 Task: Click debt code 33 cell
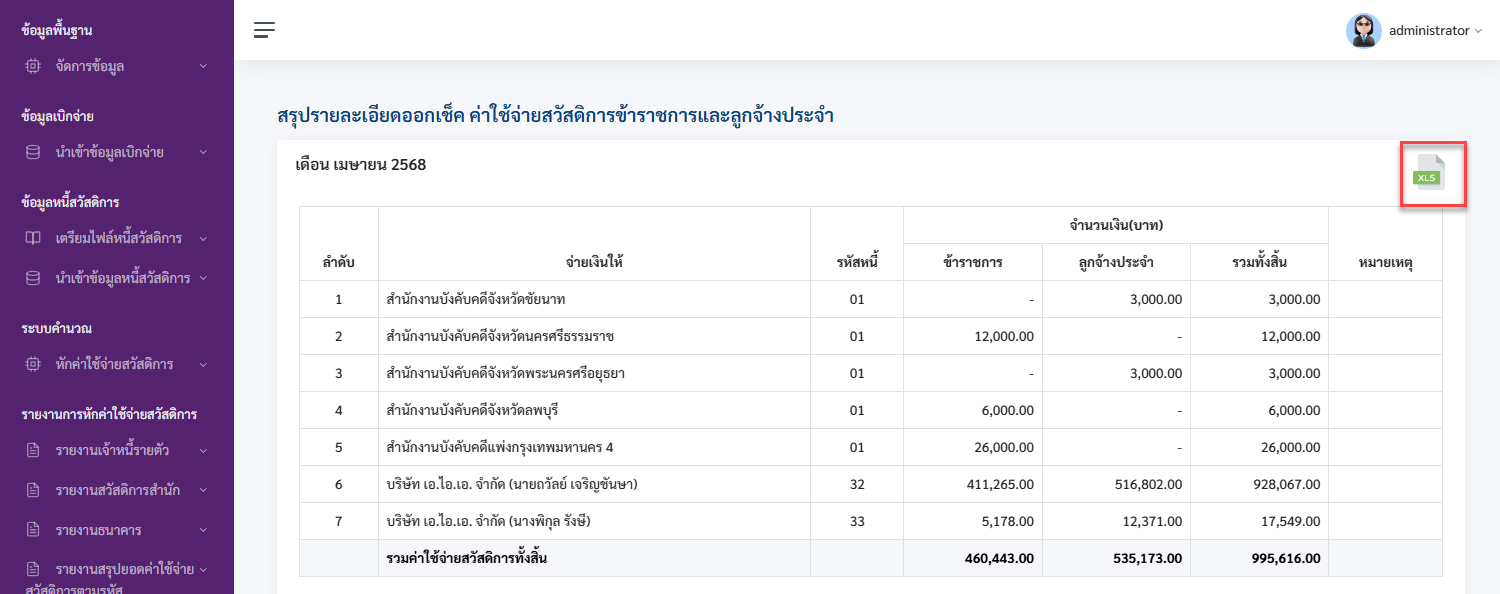(x=857, y=521)
